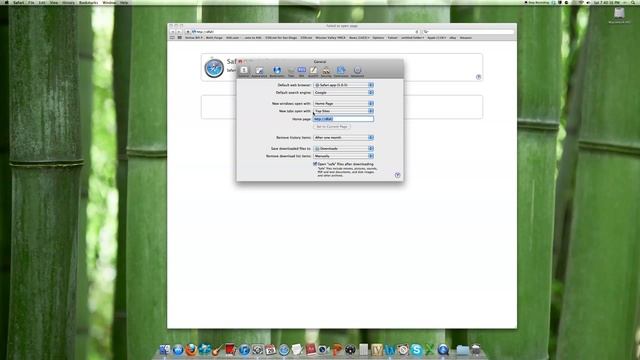Open the Window menu
640x360 pixels.
tap(109, 2)
